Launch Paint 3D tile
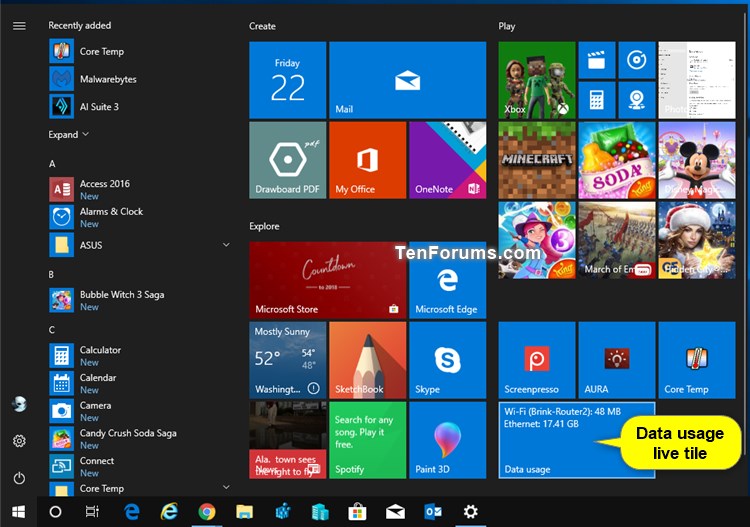 pos(448,440)
